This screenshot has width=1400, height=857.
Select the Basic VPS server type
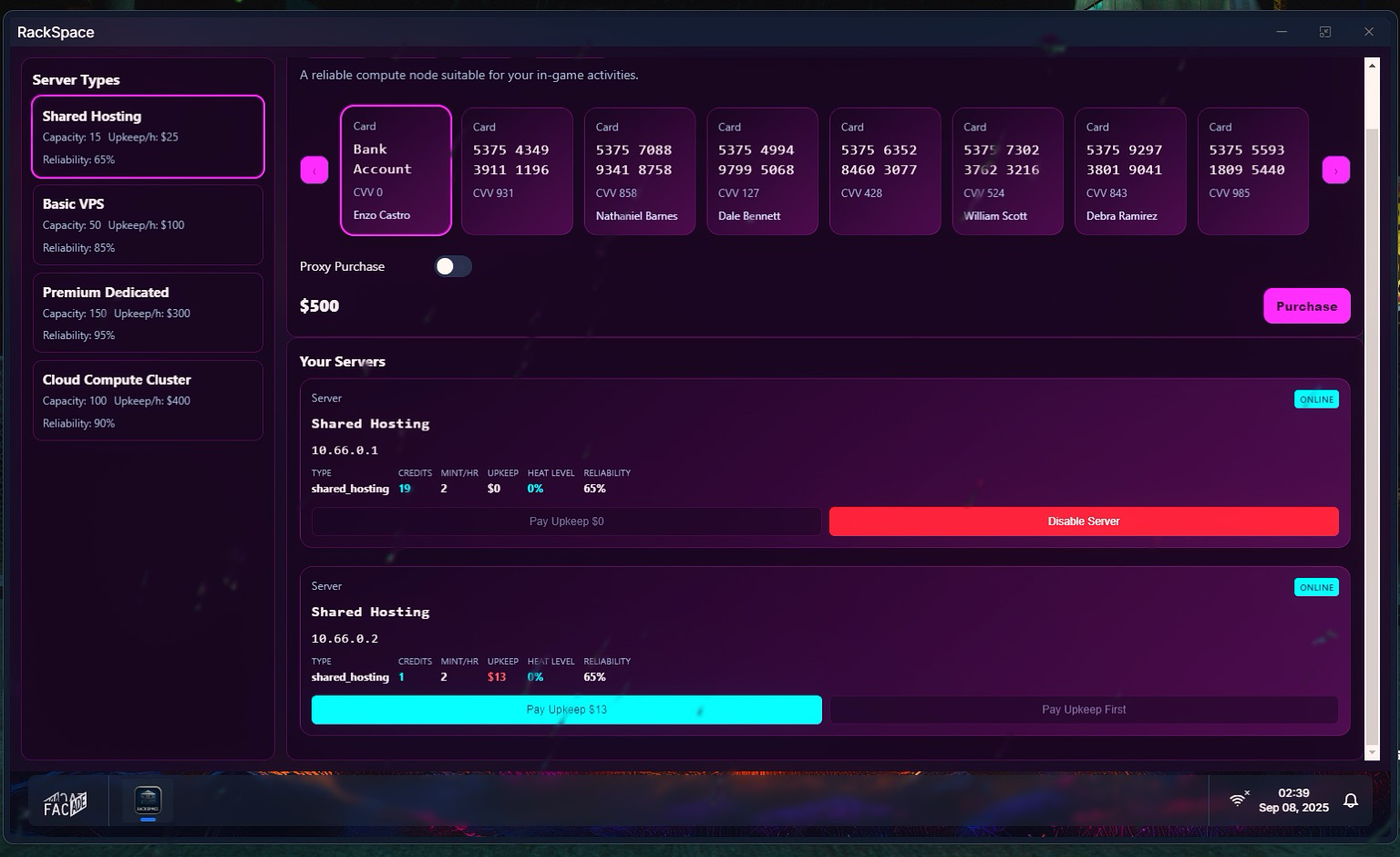(148, 225)
